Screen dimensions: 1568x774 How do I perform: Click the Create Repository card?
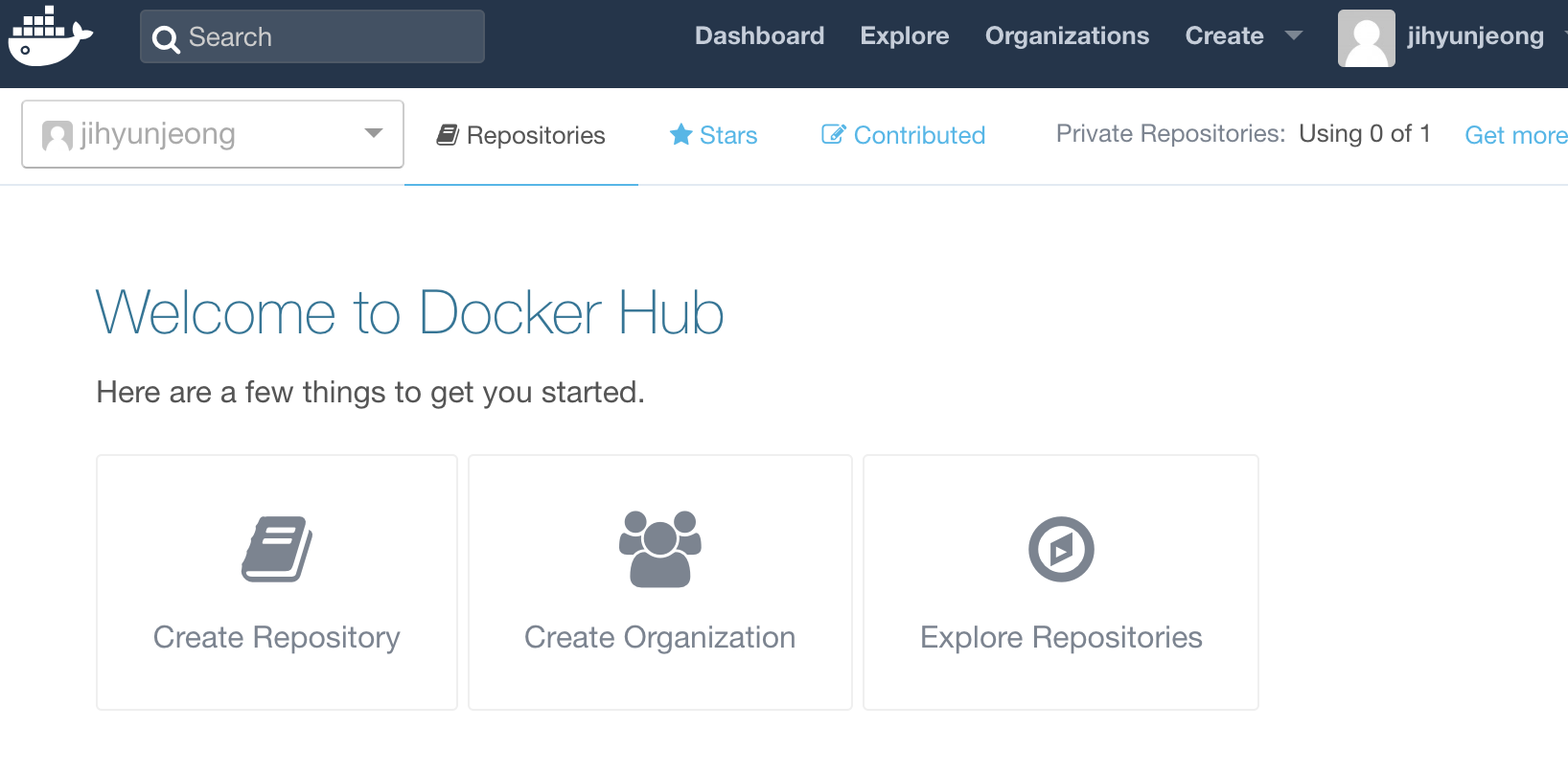pos(277,582)
